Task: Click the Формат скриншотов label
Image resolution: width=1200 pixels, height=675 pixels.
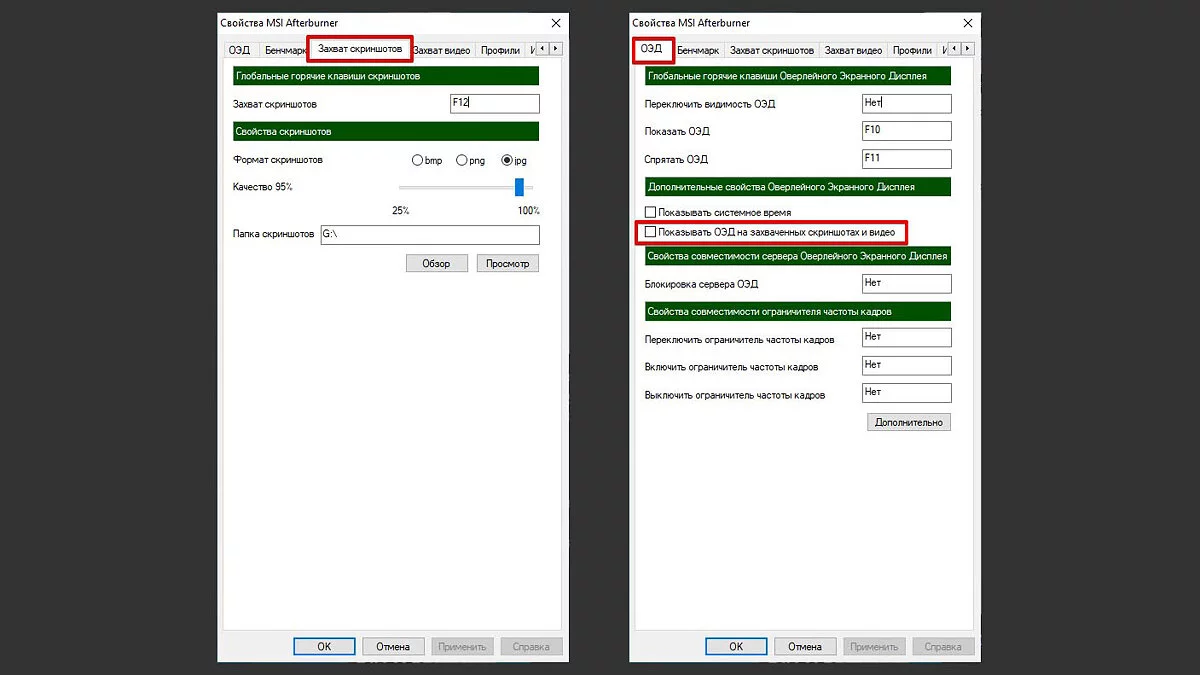Action: [x=278, y=160]
